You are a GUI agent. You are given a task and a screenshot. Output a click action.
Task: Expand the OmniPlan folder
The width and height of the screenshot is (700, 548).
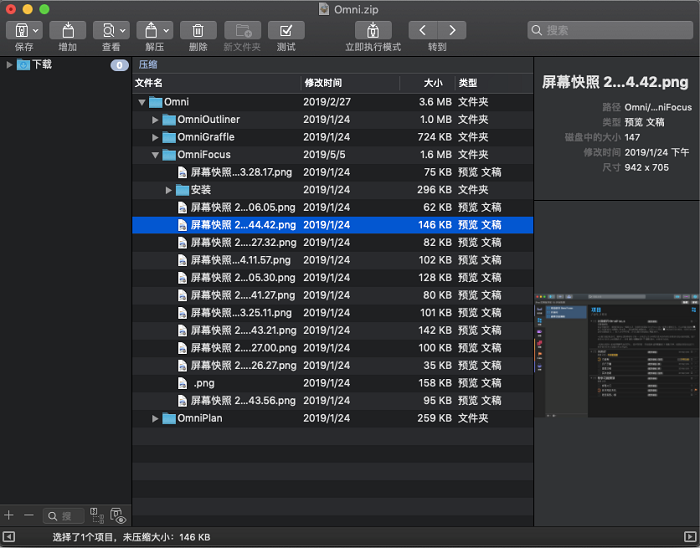[156, 418]
